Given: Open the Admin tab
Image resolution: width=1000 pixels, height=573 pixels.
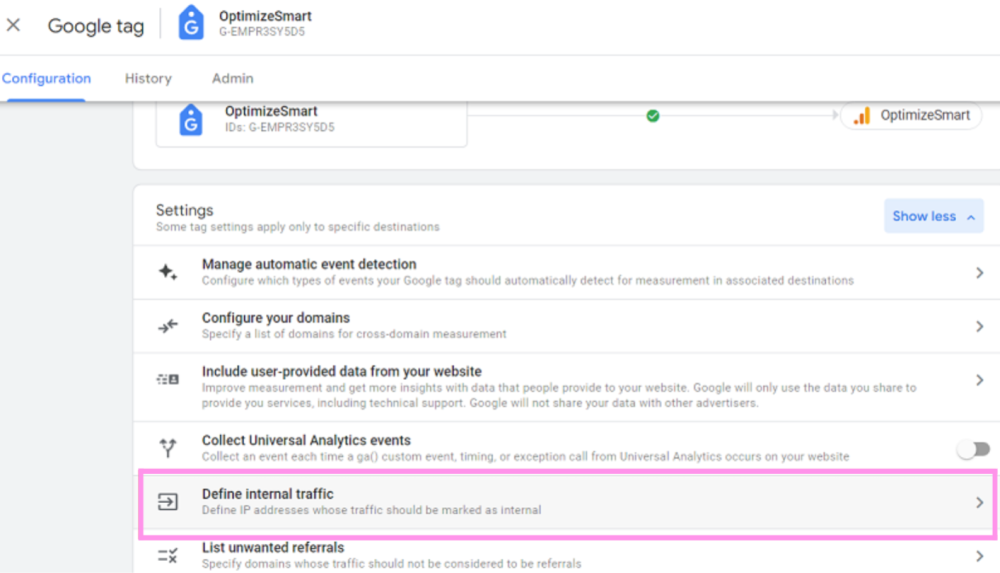Looking at the screenshot, I should 232,79.
